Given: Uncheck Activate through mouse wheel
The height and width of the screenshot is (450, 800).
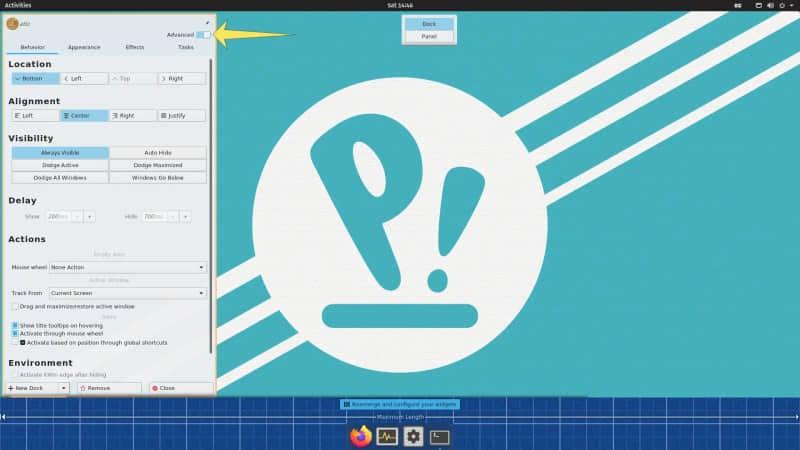Looking at the screenshot, I should point(15,333).
